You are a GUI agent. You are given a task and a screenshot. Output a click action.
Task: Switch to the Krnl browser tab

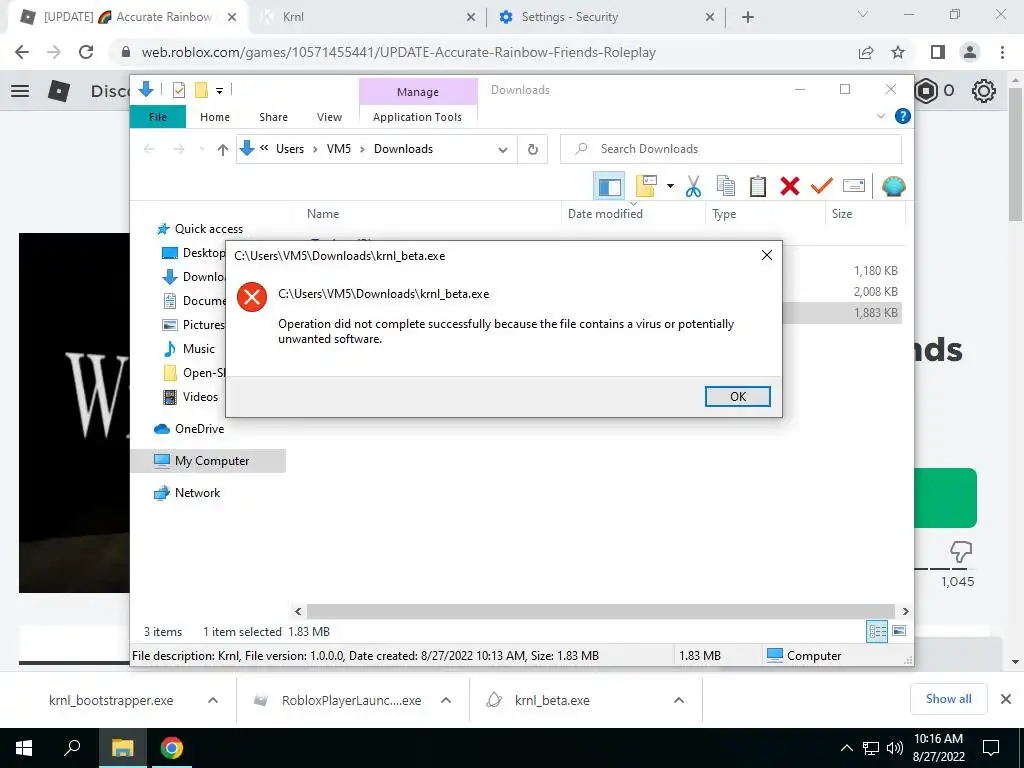point(368,17)
